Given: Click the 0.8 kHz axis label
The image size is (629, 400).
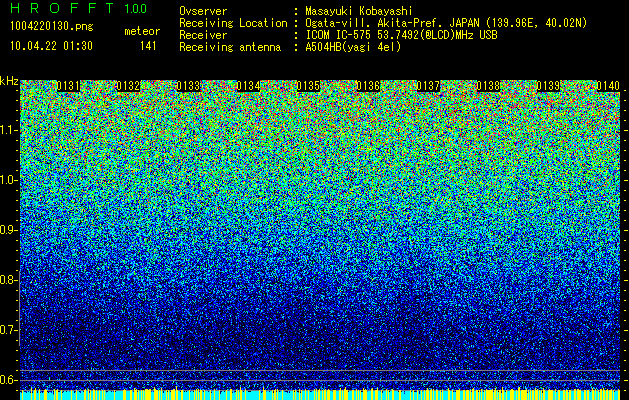Looking at the screenshot, I should pos(8,280).
